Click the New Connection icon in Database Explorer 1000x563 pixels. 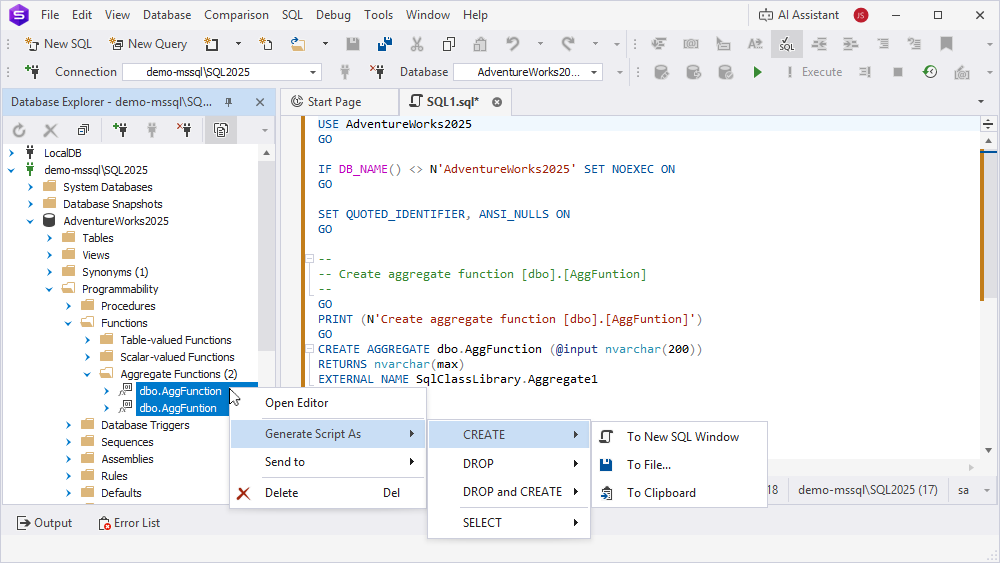(x=119, y=130)
